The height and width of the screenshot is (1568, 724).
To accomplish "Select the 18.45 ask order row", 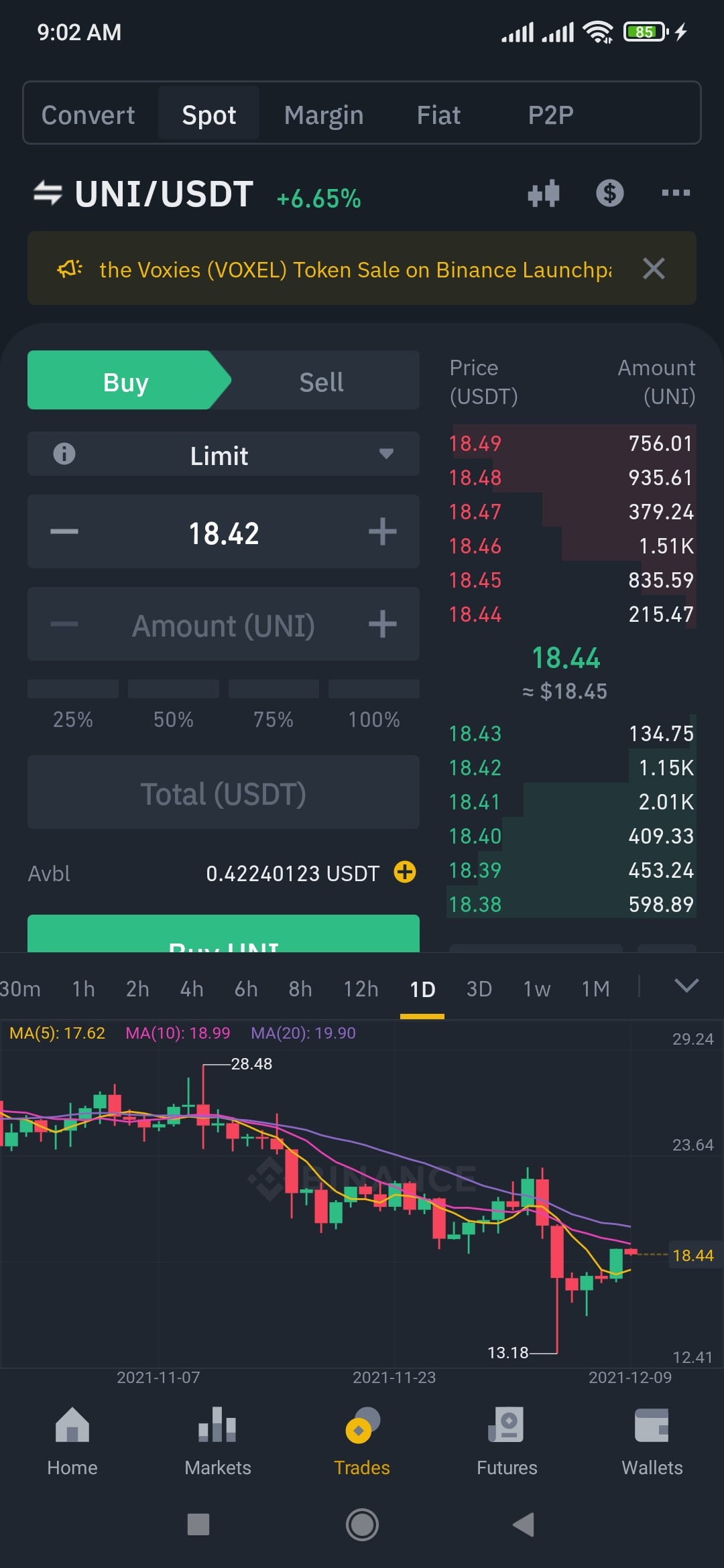I will point(571,580).
